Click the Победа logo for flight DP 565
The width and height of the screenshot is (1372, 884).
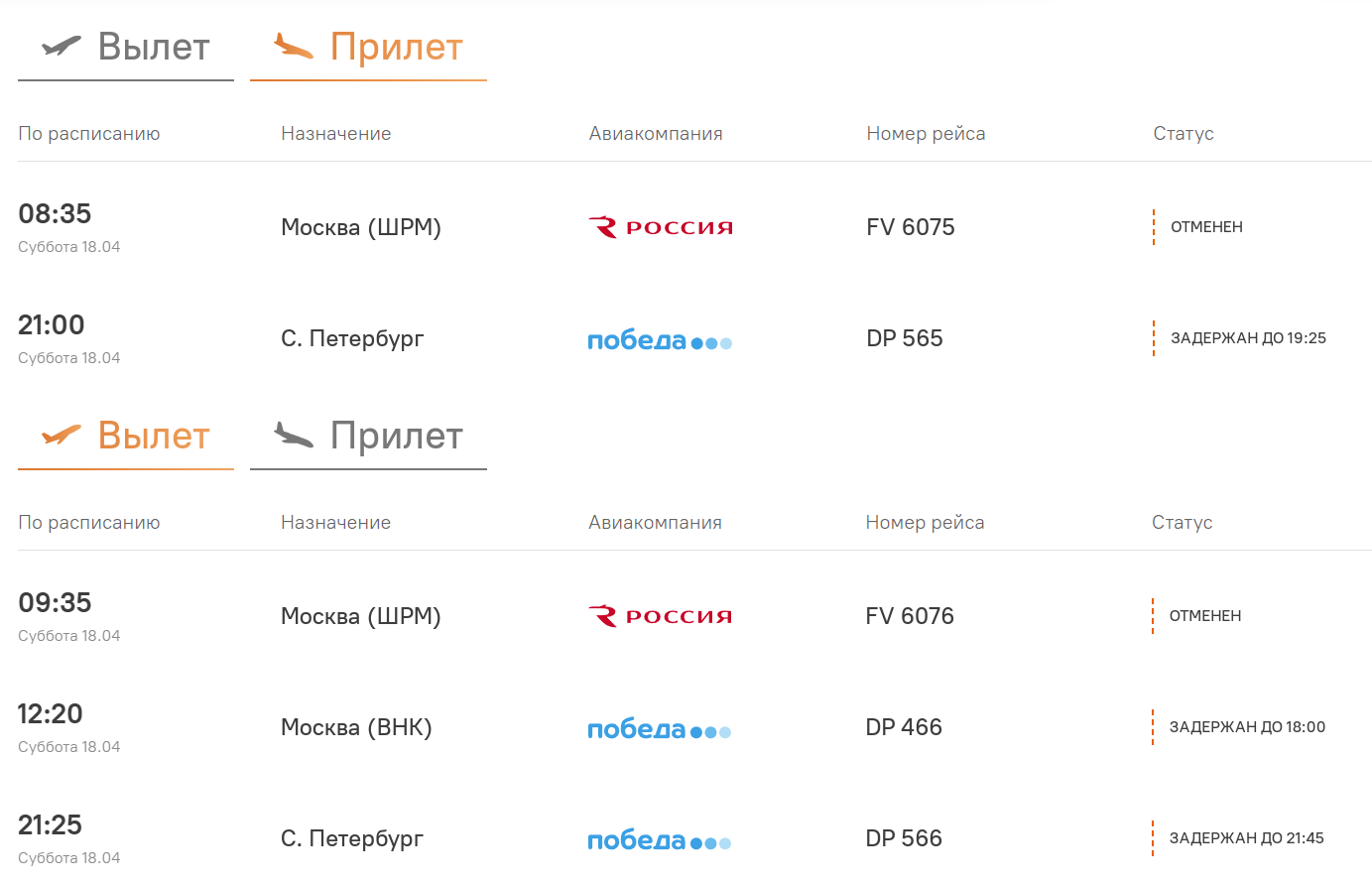(x=660, y=340)
